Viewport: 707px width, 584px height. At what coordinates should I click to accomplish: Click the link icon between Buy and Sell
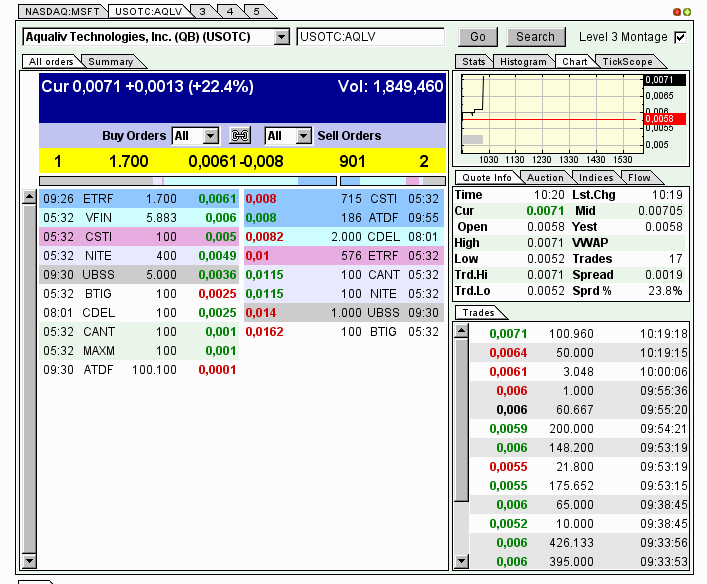pos(240,135)
